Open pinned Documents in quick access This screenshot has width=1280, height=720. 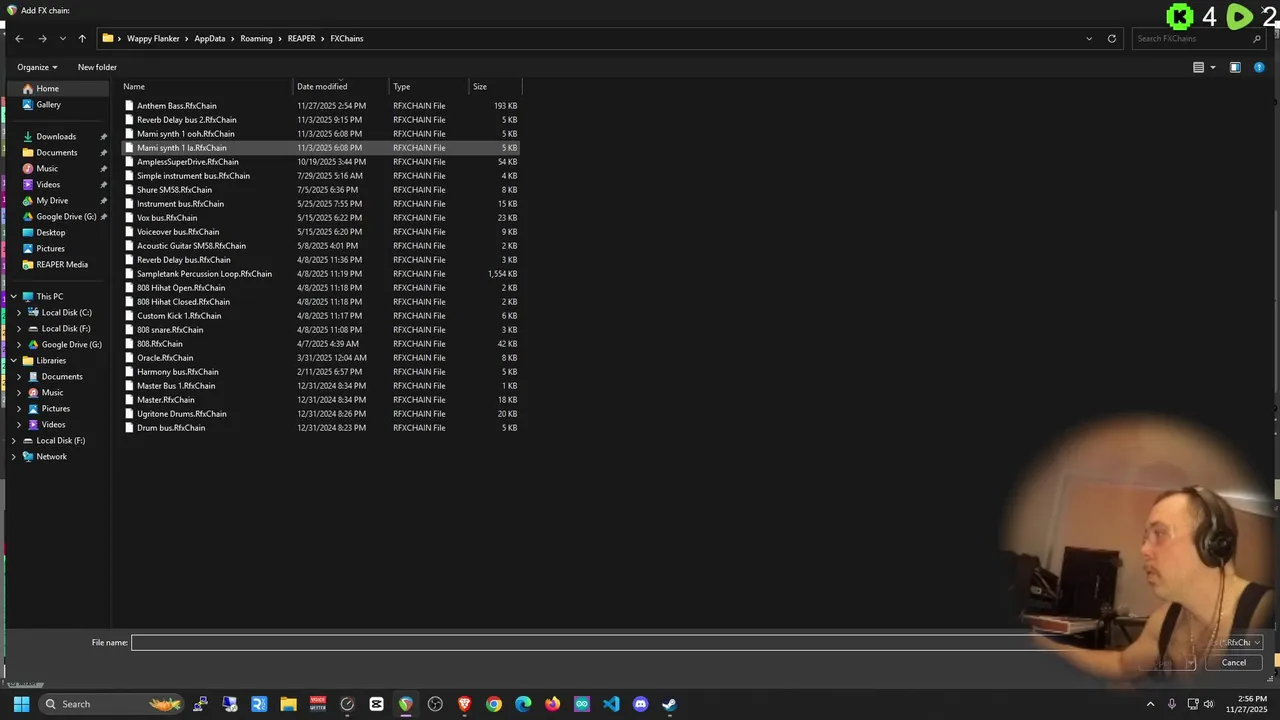[x=56, y=152]
